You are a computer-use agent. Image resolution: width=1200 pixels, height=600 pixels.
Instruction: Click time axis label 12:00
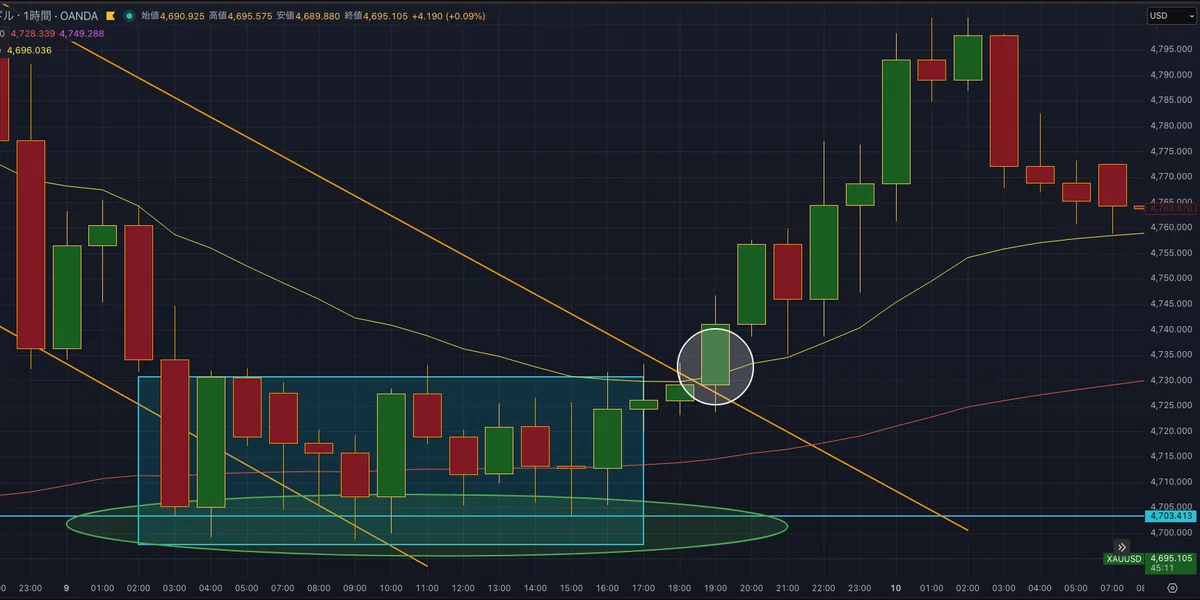click(x=463, y=588)
